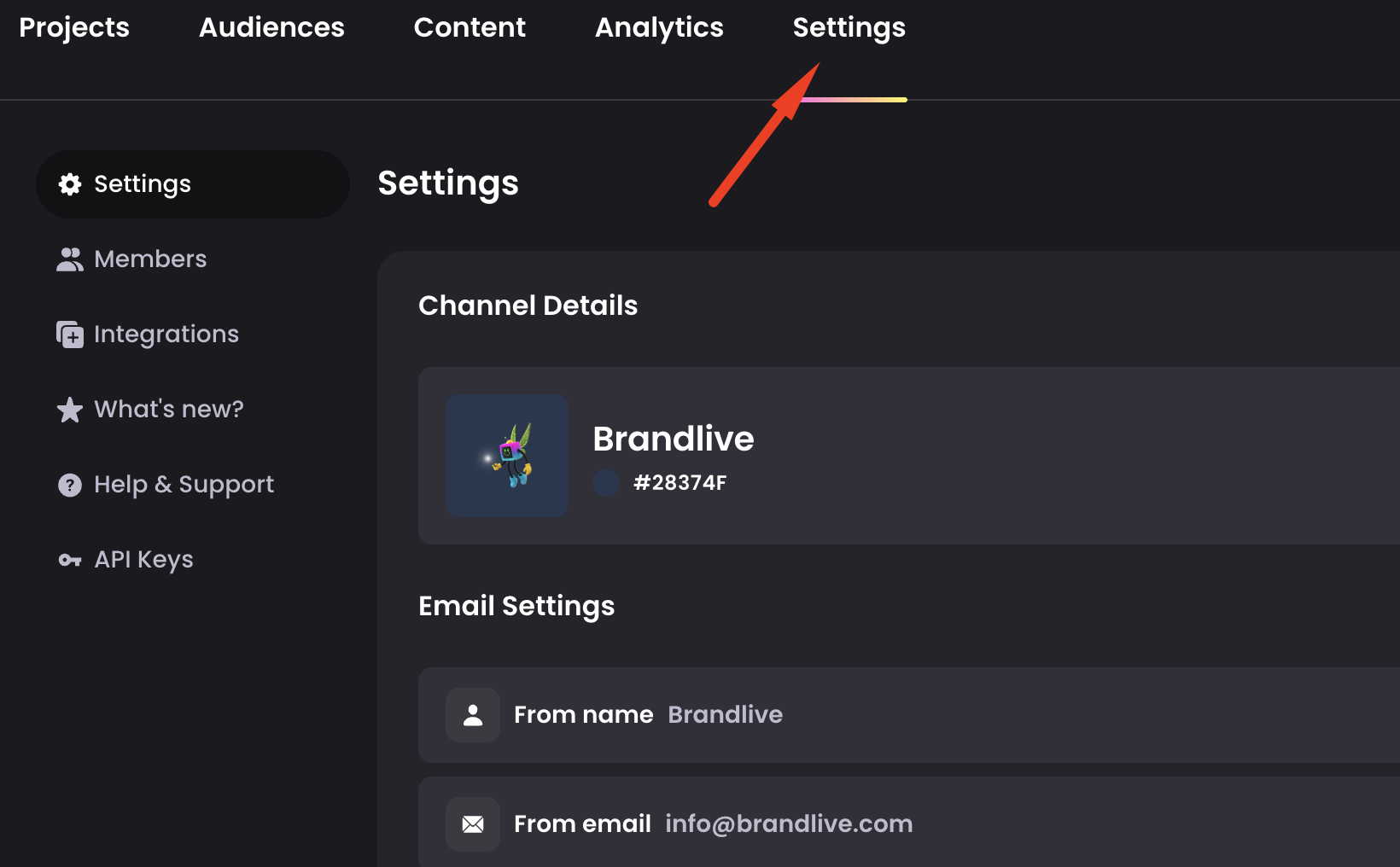Viewport: 1400px width, 867px height.
Task: Switch to the Audiences tab
Action: pyautogui.click(x=271, y=27)
